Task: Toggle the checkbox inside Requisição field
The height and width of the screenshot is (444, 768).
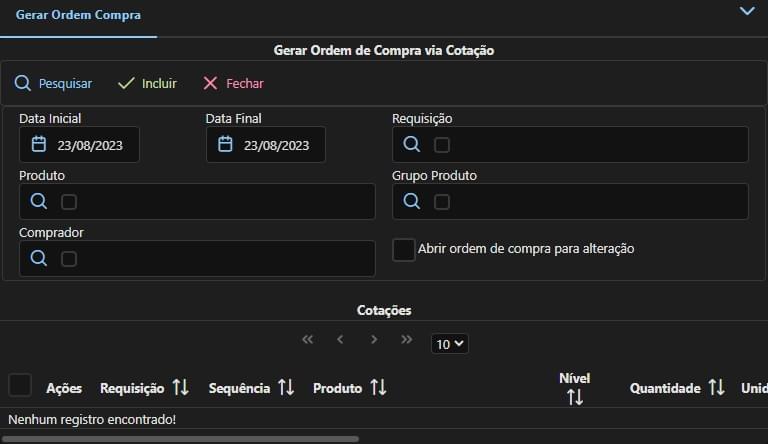Action: click(x=442, y=145)
